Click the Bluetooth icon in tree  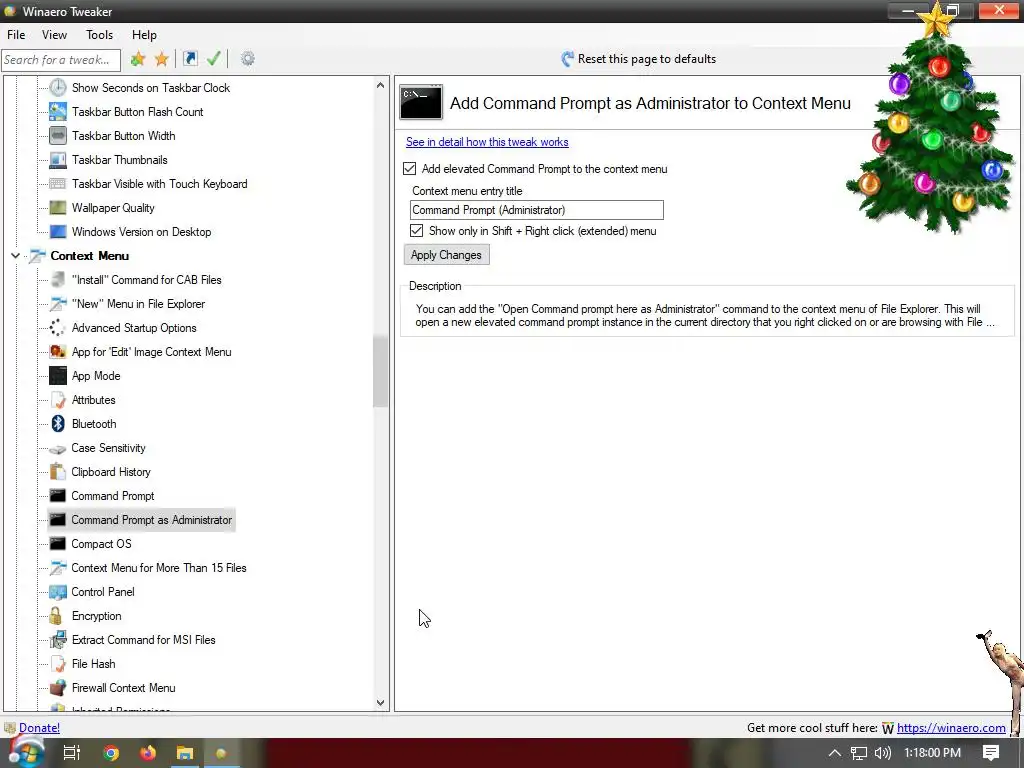coord(58,424)
